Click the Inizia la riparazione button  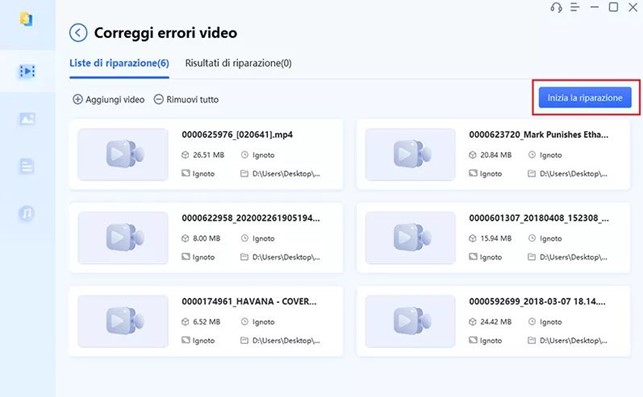click(585, 98)
